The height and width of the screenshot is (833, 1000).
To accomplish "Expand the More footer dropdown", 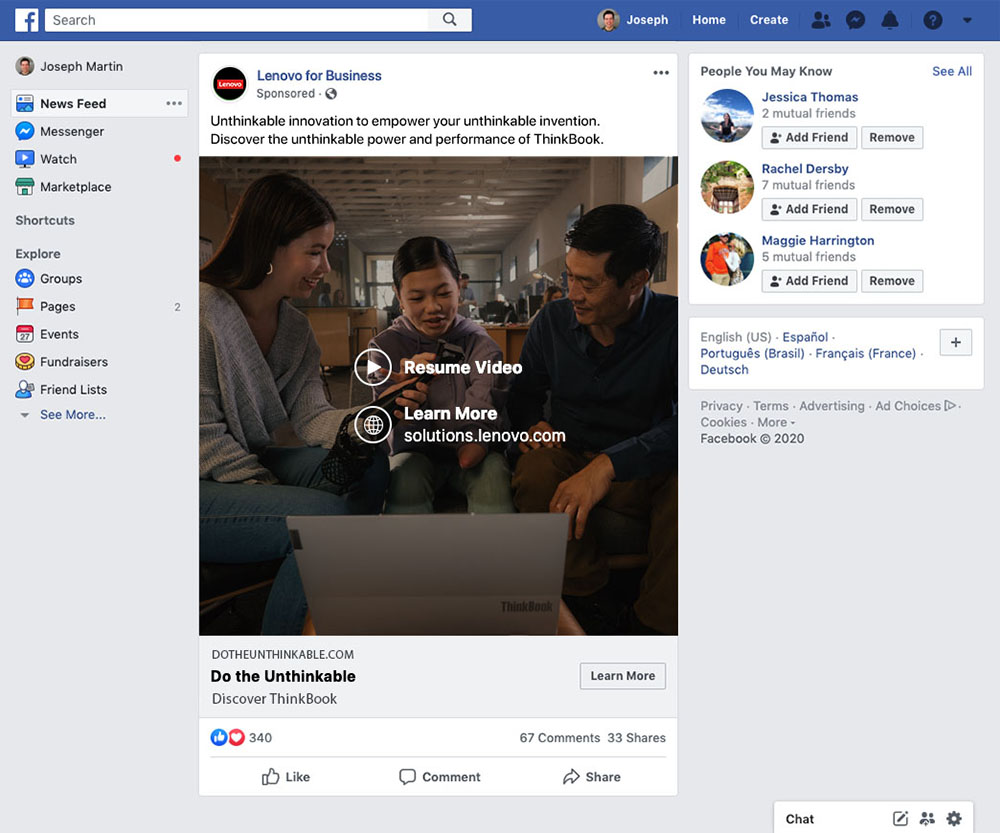I will (776, 422).
